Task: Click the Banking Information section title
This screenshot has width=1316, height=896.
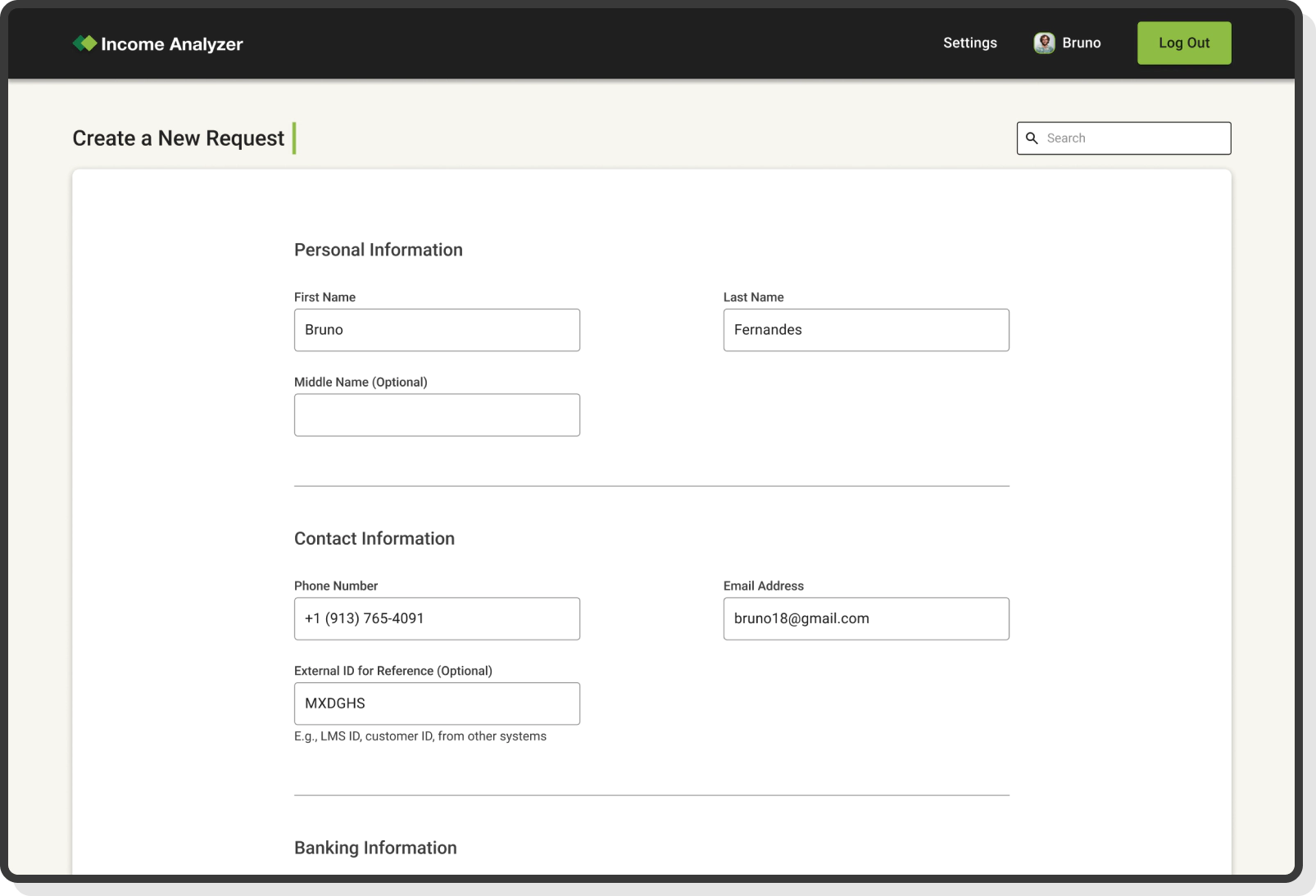Action: (x=376, y=848)
